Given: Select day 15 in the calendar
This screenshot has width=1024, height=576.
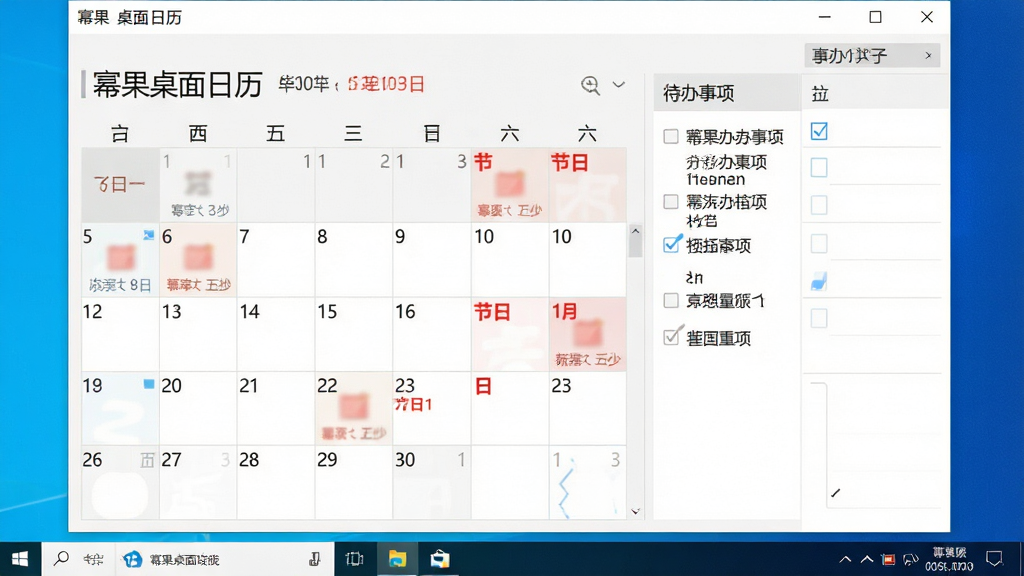Looking at the screenshot, I should (x=353, y=334).
